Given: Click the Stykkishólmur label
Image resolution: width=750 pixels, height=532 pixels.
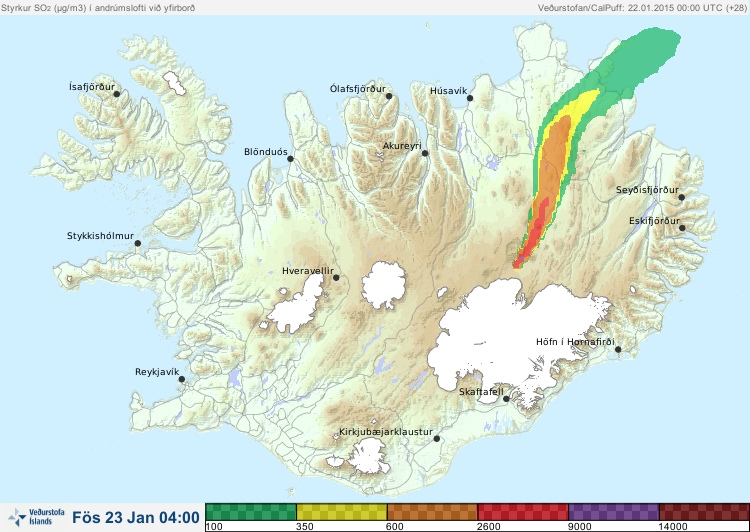Looking at the screenshot, I should coord(100,236).
